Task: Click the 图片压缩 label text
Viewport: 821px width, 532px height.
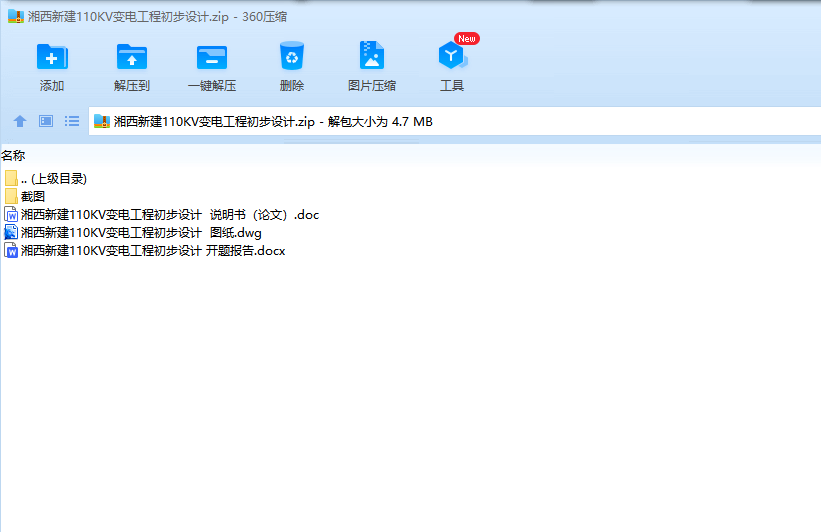Action: (x=372, y=85)
